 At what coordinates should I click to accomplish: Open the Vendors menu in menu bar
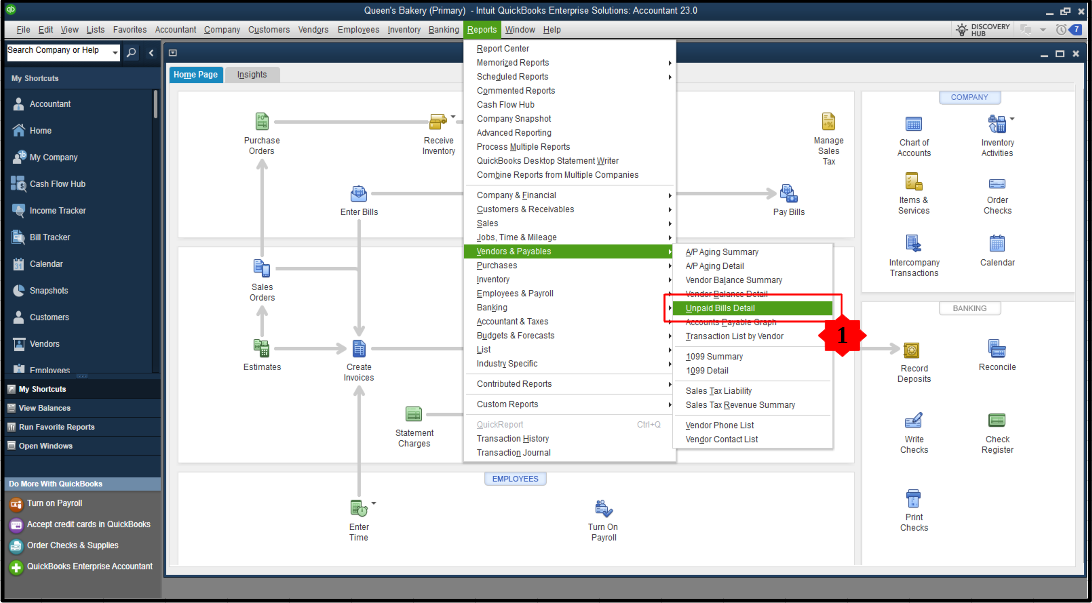click(x=313, y=30)
